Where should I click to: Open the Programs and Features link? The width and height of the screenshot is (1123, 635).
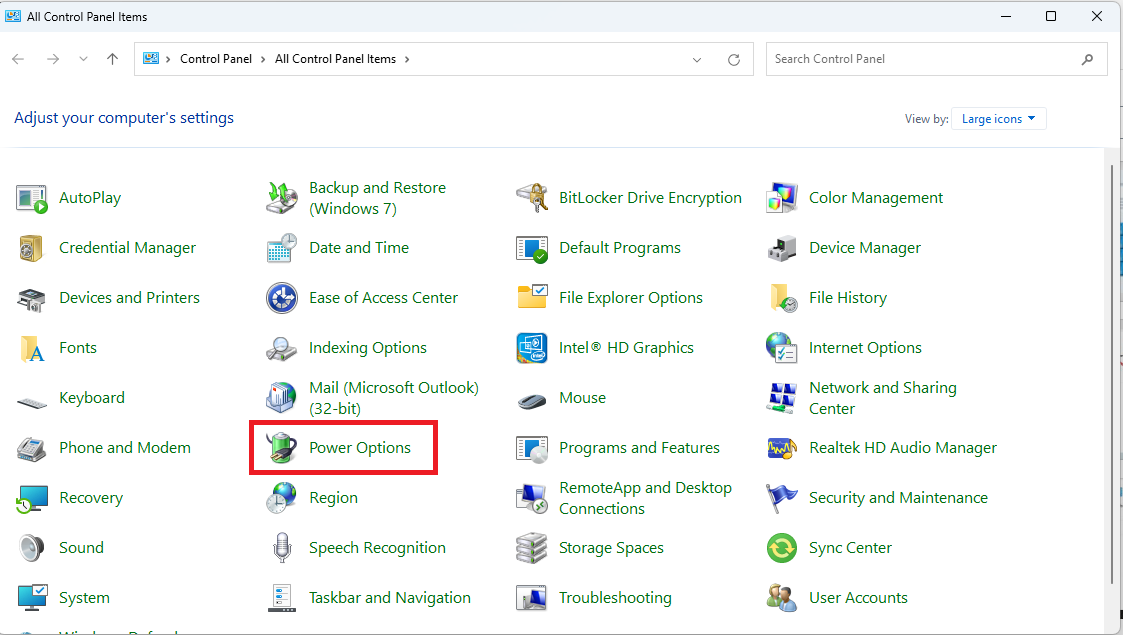[x=639, y=448]
